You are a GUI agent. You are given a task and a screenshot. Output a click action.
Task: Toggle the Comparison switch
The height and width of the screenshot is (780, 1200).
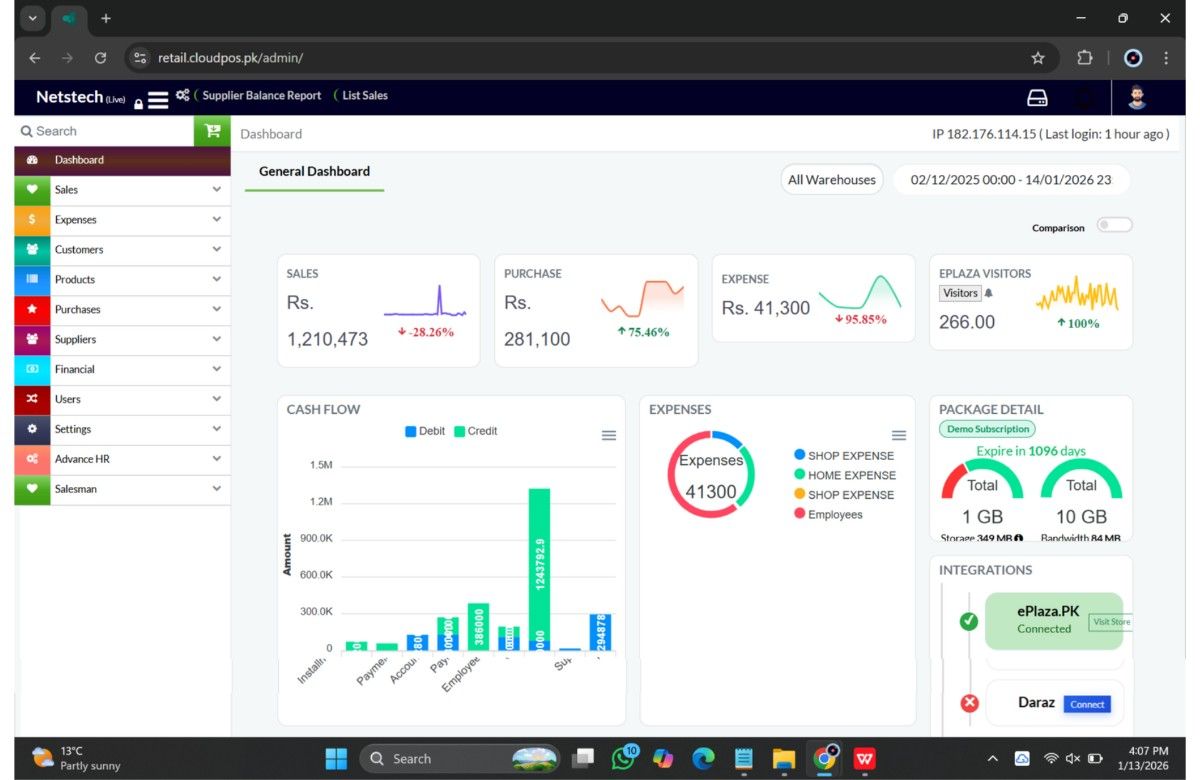tap(1114, 225)
